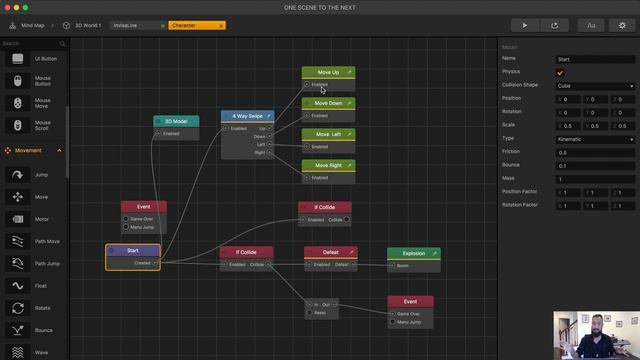This screenshot has height=360, width=640.
Task: Open the Collision Shape dropdown
Action: [x=595, y=86]
